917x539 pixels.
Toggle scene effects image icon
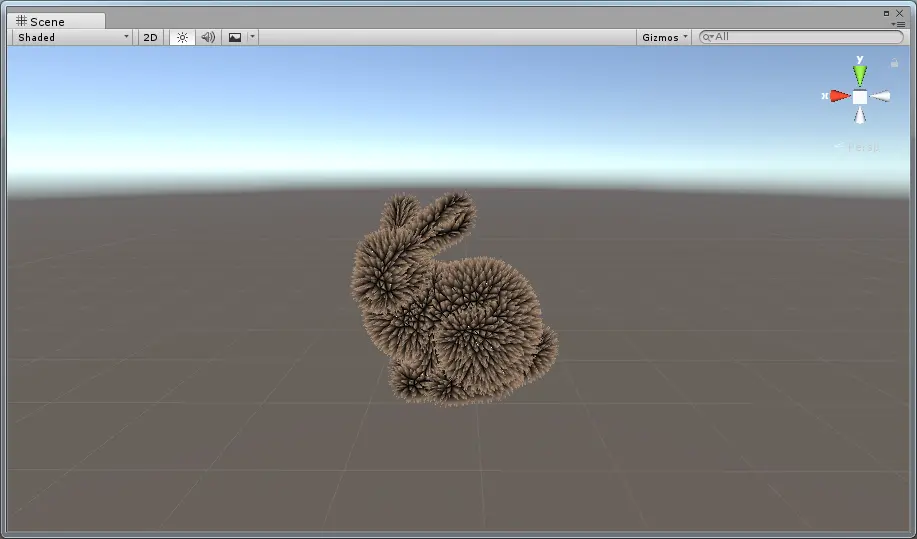tap(235, 37)
